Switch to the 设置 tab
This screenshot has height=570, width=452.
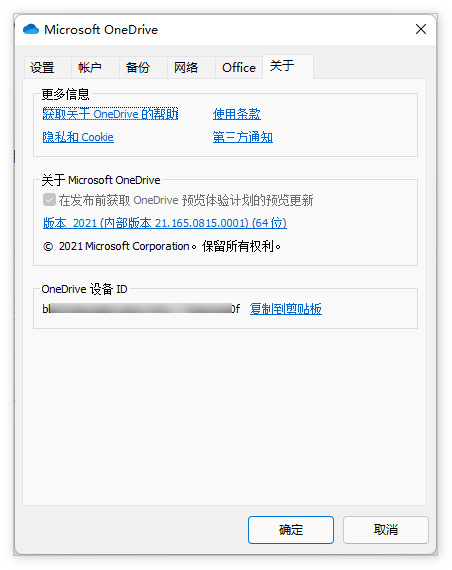coord(47,67)
